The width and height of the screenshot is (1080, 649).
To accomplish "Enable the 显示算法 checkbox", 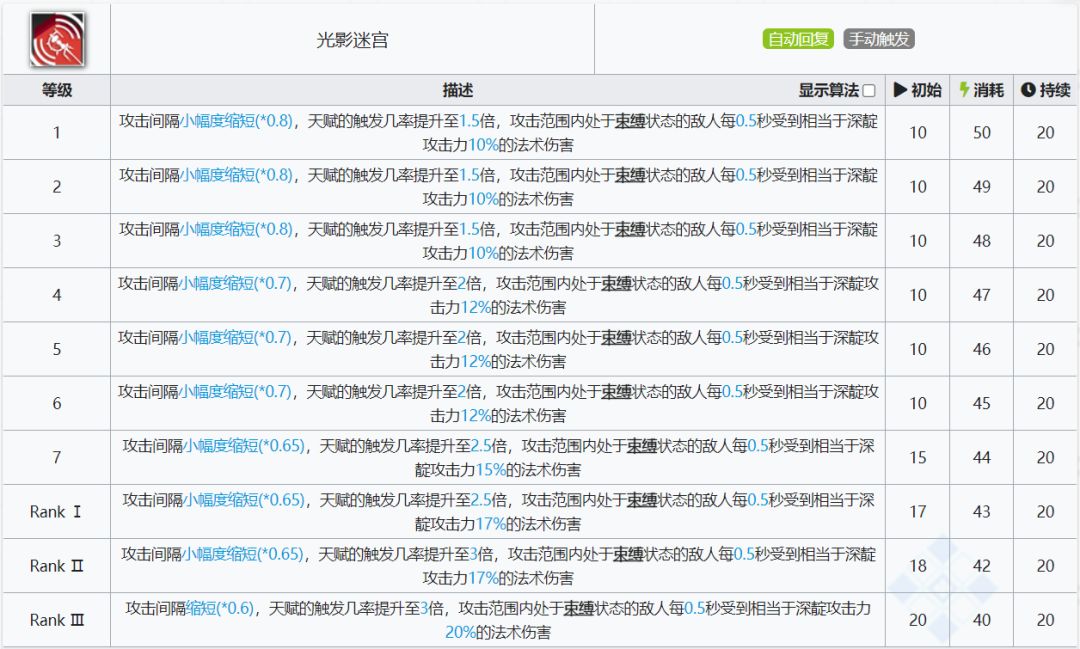I will [869, 91].
